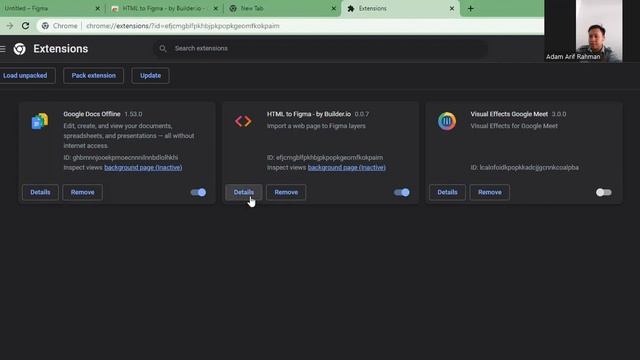
Task: Click the ID text of Google Docs Offline
Action: pyautogui.click(x=121, y=158)
